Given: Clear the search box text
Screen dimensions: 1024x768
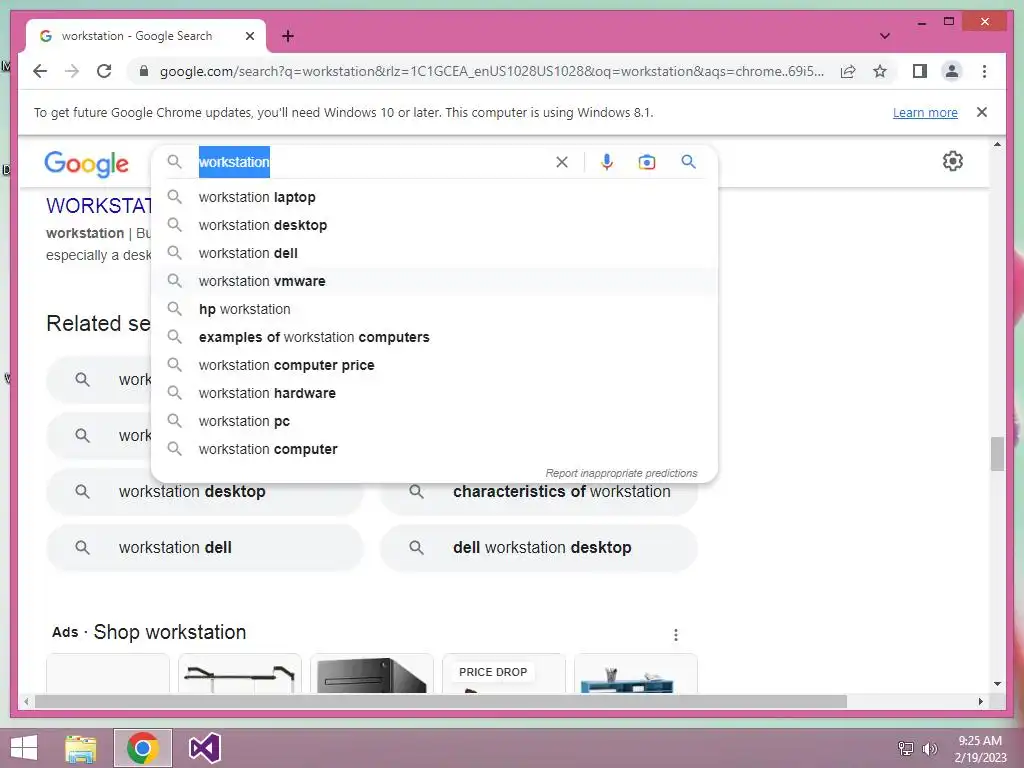Looking at the screenshot, I should (x=562, y=162).
